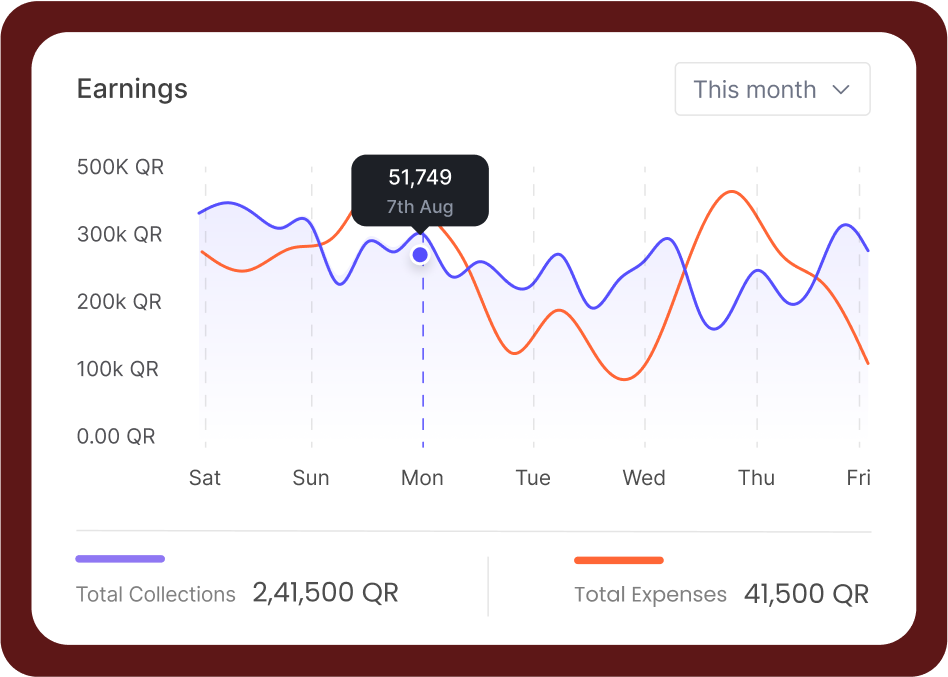Open the This month dropdown
The height and width of the screenshot is (677, 948).
coord(771,90)
